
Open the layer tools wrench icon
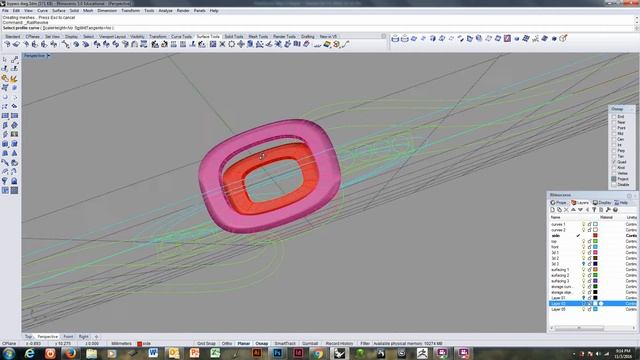tap(608, 210)
